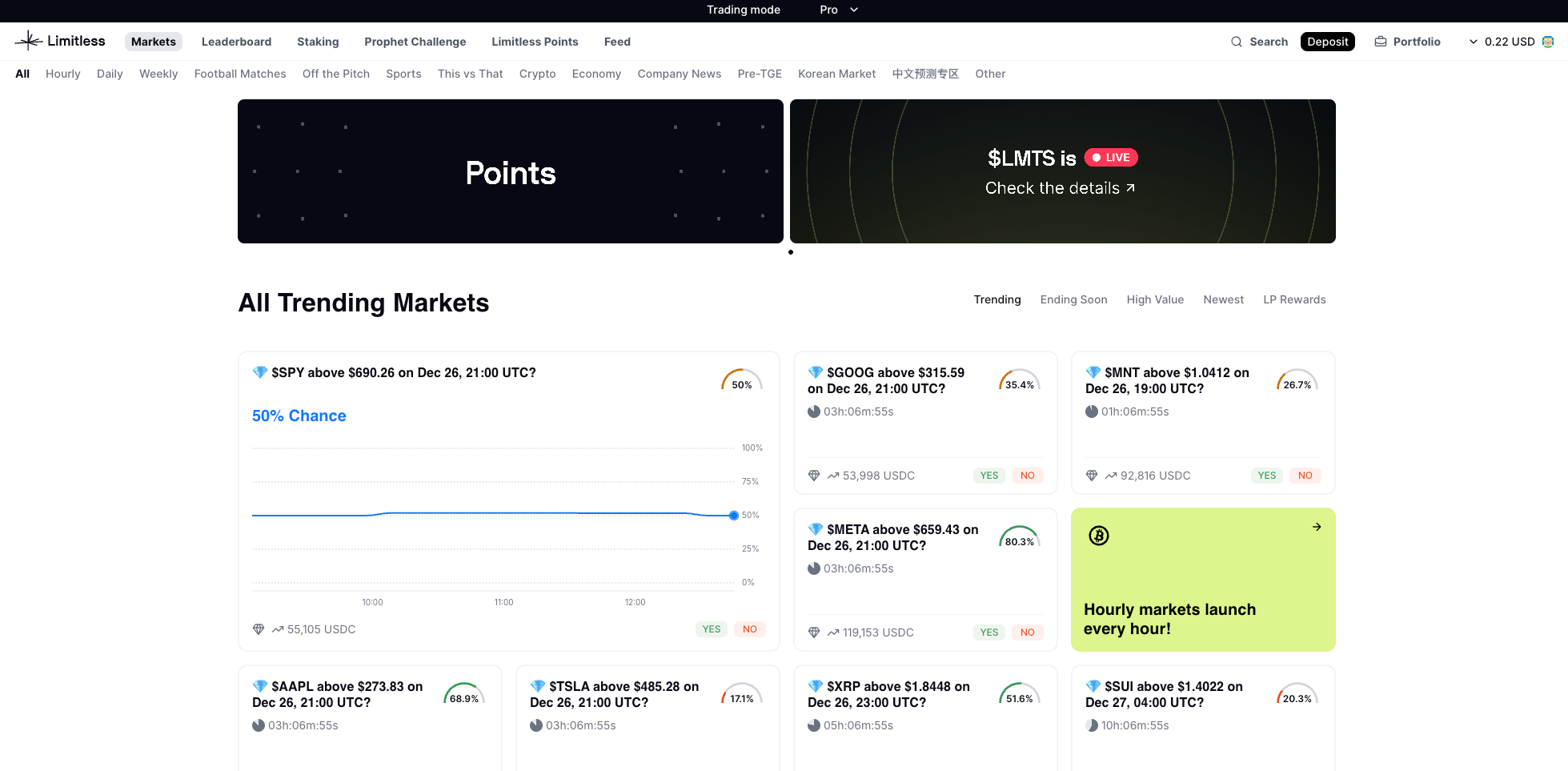Image resolution: width=1568 pixels, height=771 pixels.
Task: Click the diamond icon beside $SPY market title
Action: [x=259, y=372]
